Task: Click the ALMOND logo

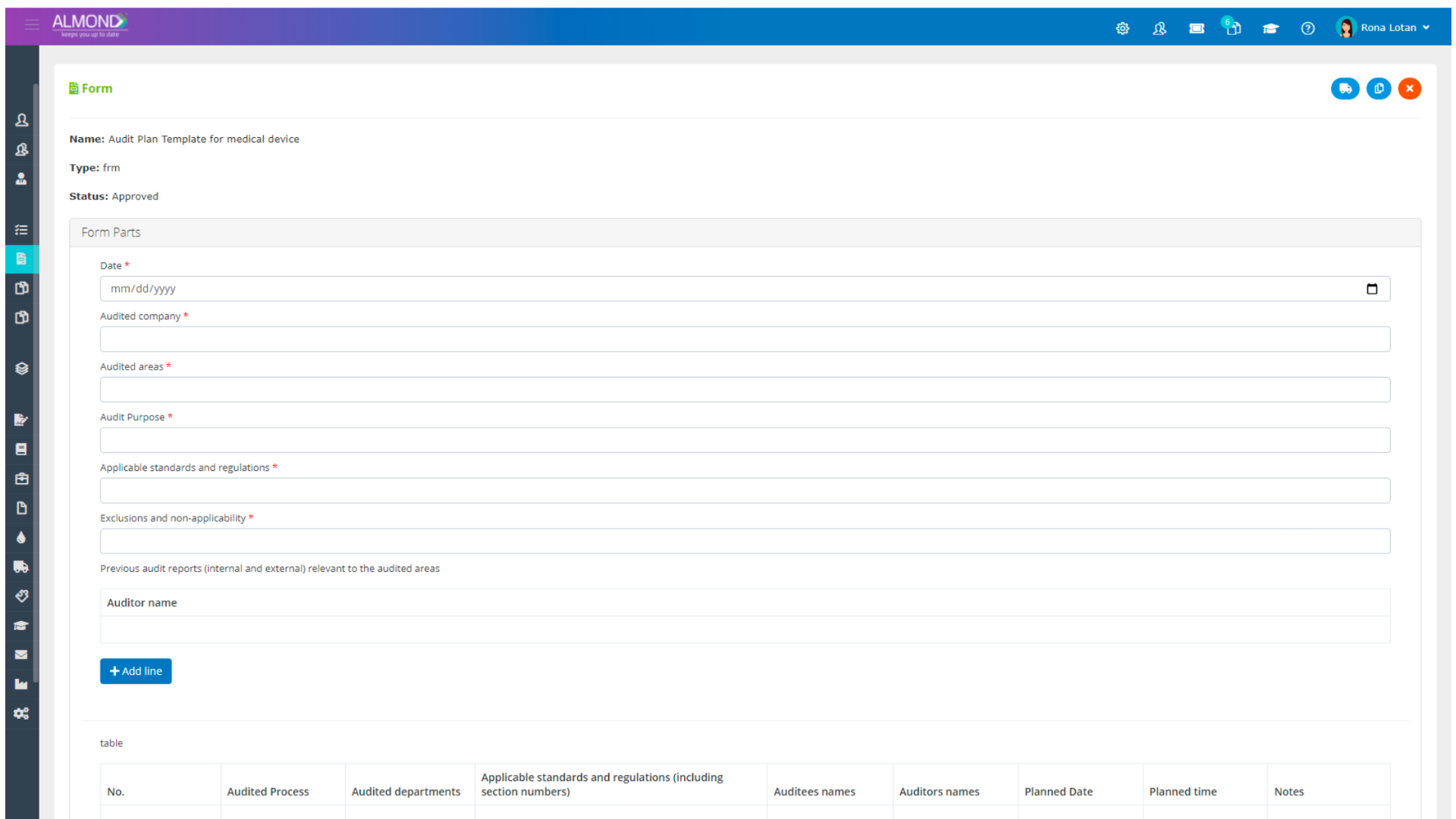Action: (89, 24)
